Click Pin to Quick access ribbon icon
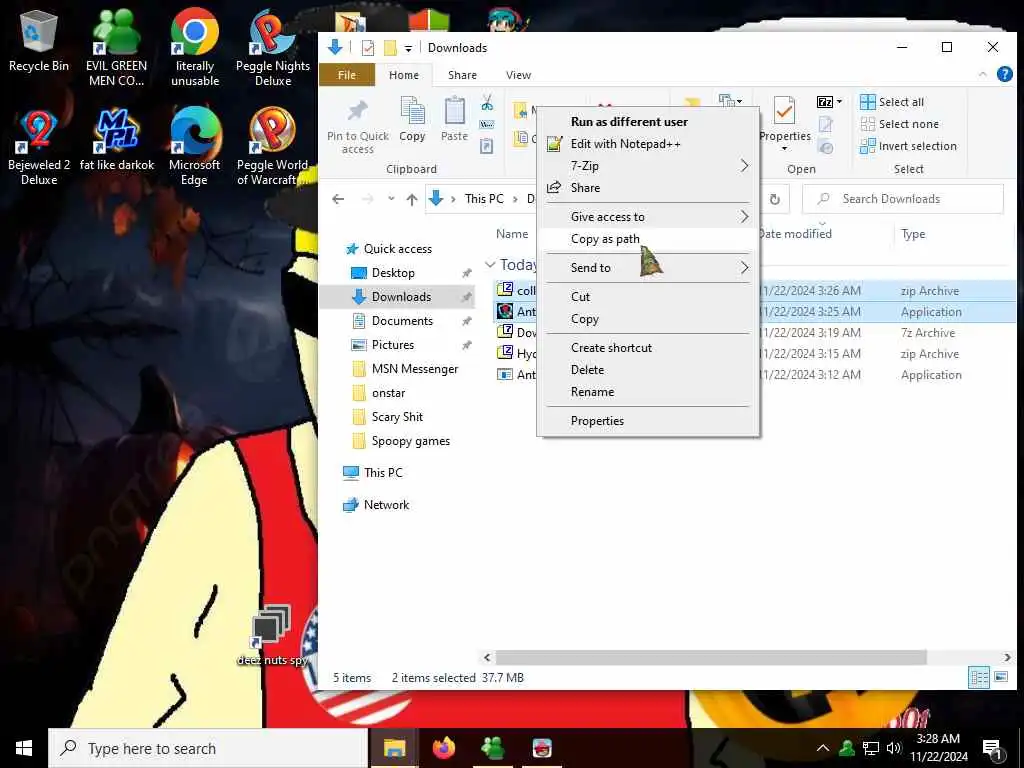1024x768 pixels. pyautogui.click(x=358, y=127)
